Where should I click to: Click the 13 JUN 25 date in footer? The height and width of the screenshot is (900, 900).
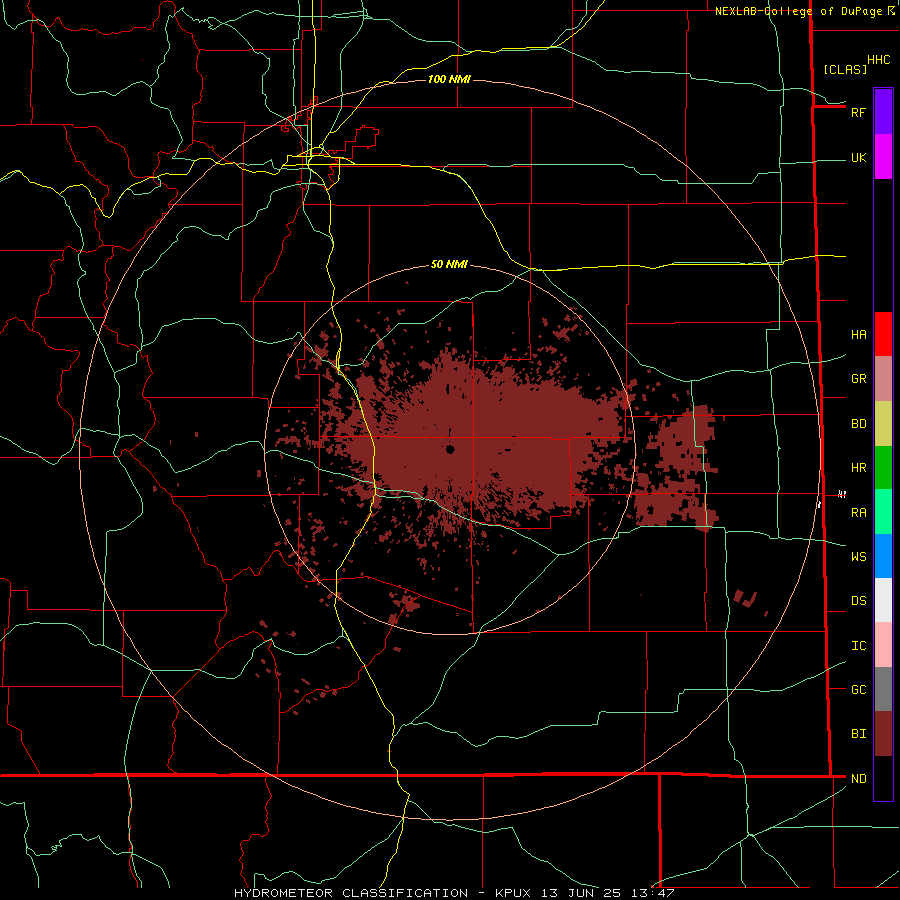click(581, 893)
